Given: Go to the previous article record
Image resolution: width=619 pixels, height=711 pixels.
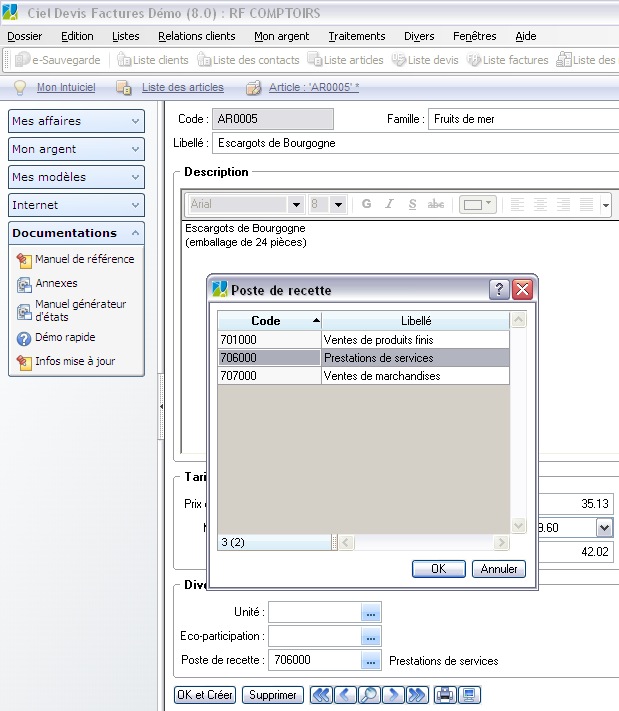Looking at the screenshot, I should 345,695.
